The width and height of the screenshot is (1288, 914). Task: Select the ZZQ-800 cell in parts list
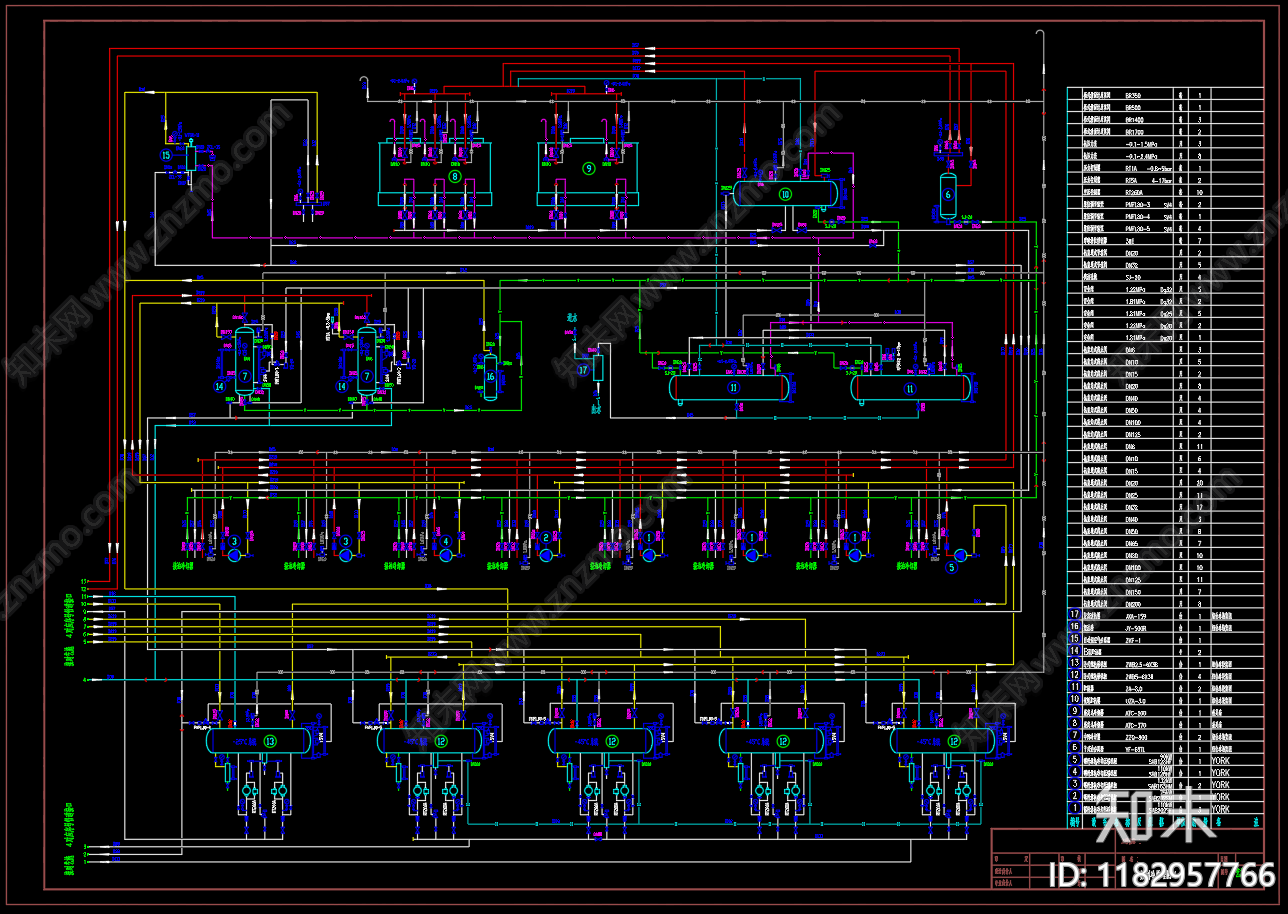[x=1136, y=737]
